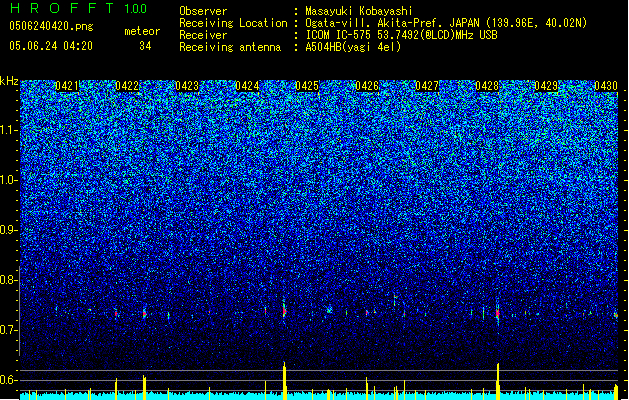
Task: Click the 'meteor' label
Action: [142, 31]
